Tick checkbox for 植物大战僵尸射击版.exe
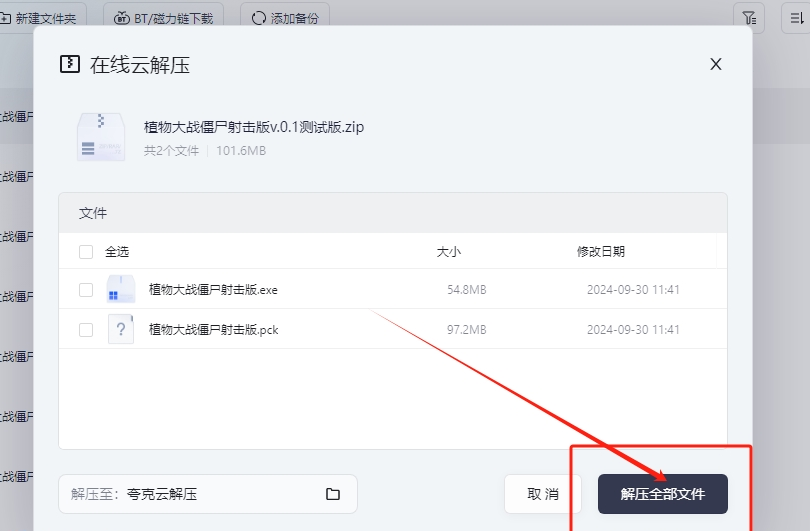The height and width of the screenshot is (531, 810). tap(86, 289)
